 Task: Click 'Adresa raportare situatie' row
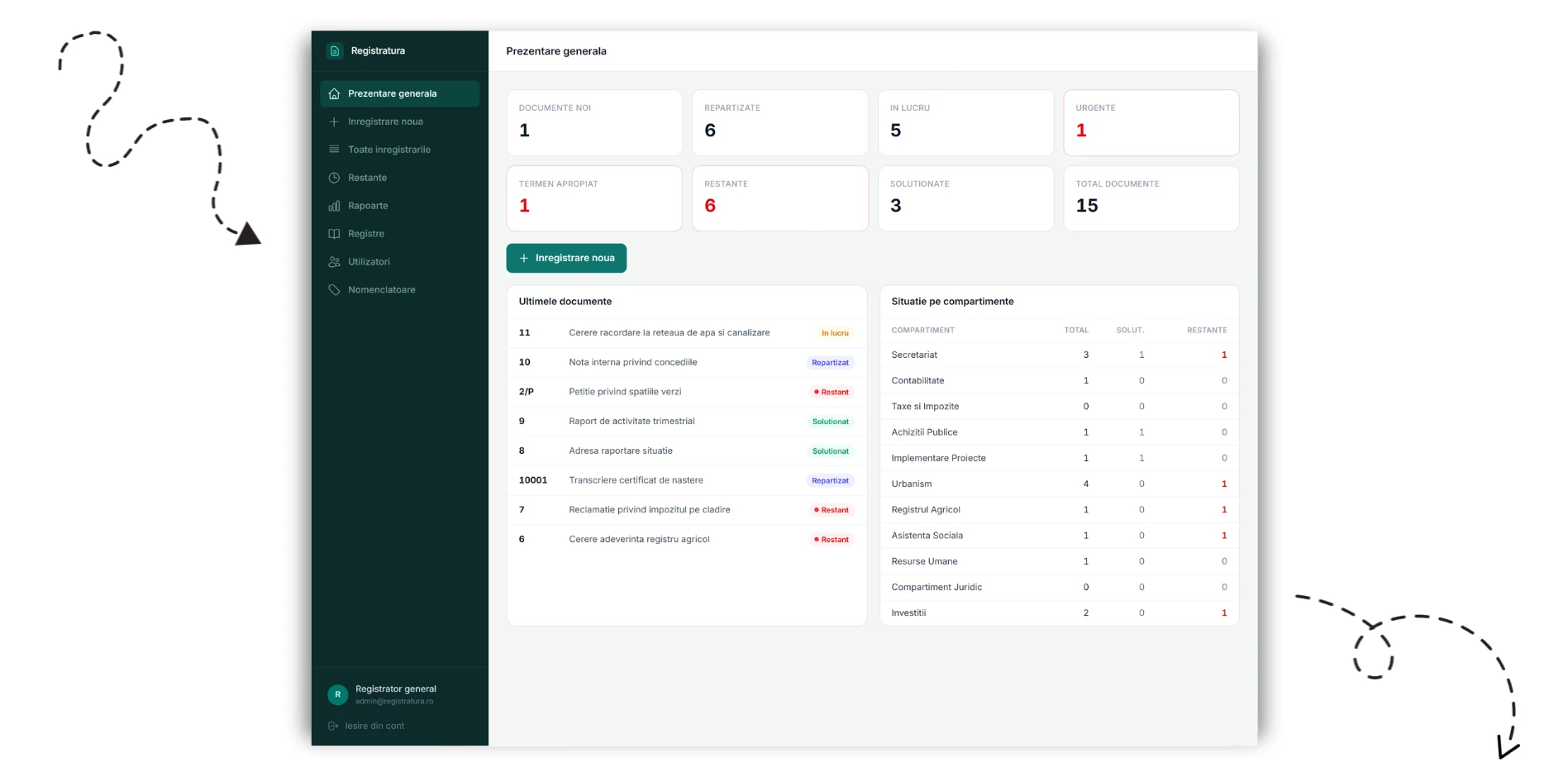(x=687, y=451)
